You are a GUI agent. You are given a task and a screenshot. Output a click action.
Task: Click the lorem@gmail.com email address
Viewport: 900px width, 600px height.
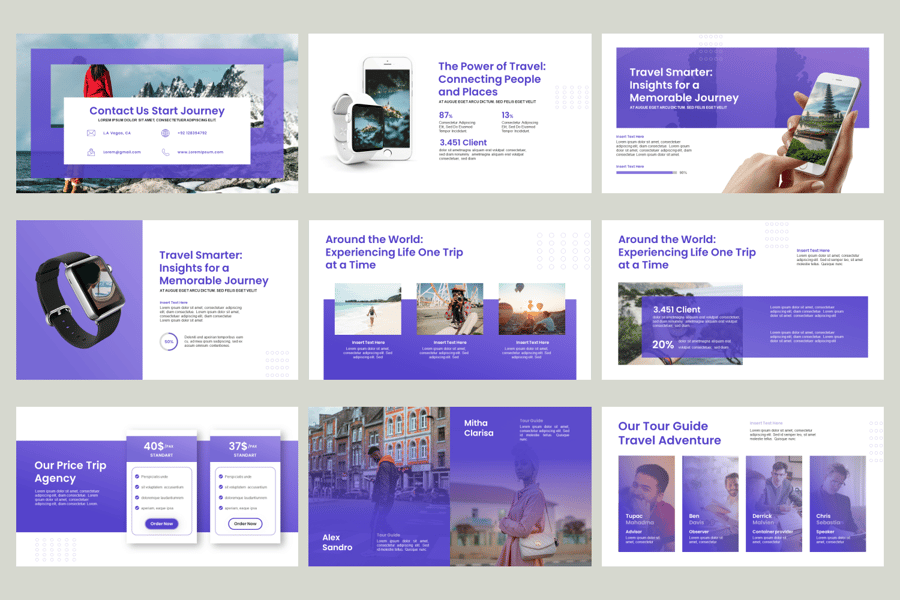pyautogui.click(x=122, y=152)
